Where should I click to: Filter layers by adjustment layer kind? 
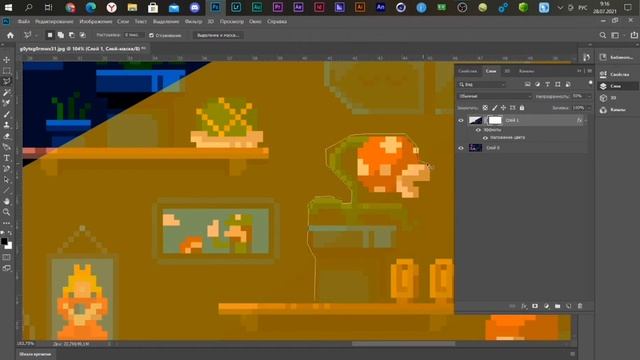pos(538,84)
